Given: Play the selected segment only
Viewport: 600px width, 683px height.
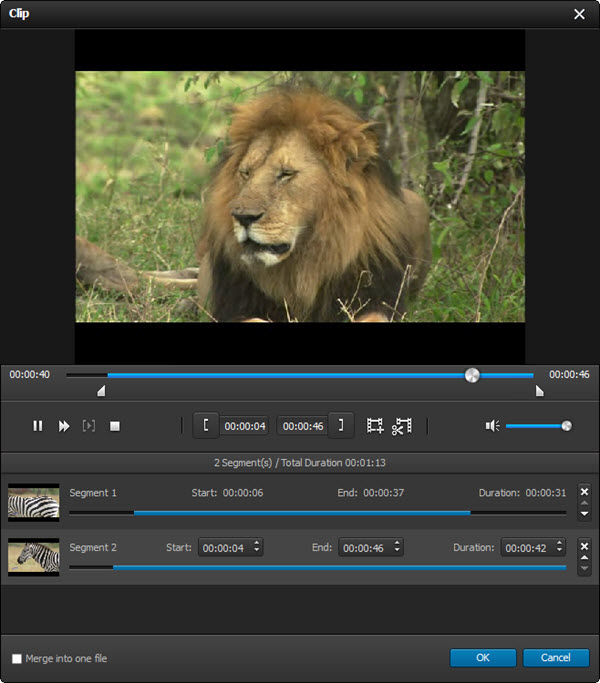Looking at the screenshot, I should coord(89,426).
